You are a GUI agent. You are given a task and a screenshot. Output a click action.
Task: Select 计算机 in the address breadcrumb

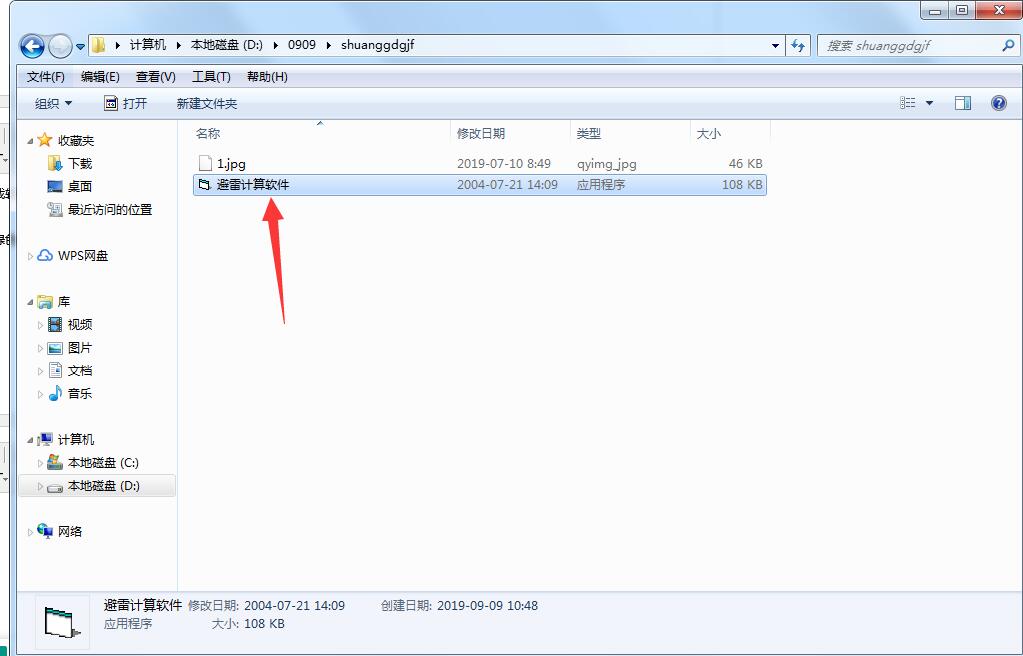[x=147, y=45]
